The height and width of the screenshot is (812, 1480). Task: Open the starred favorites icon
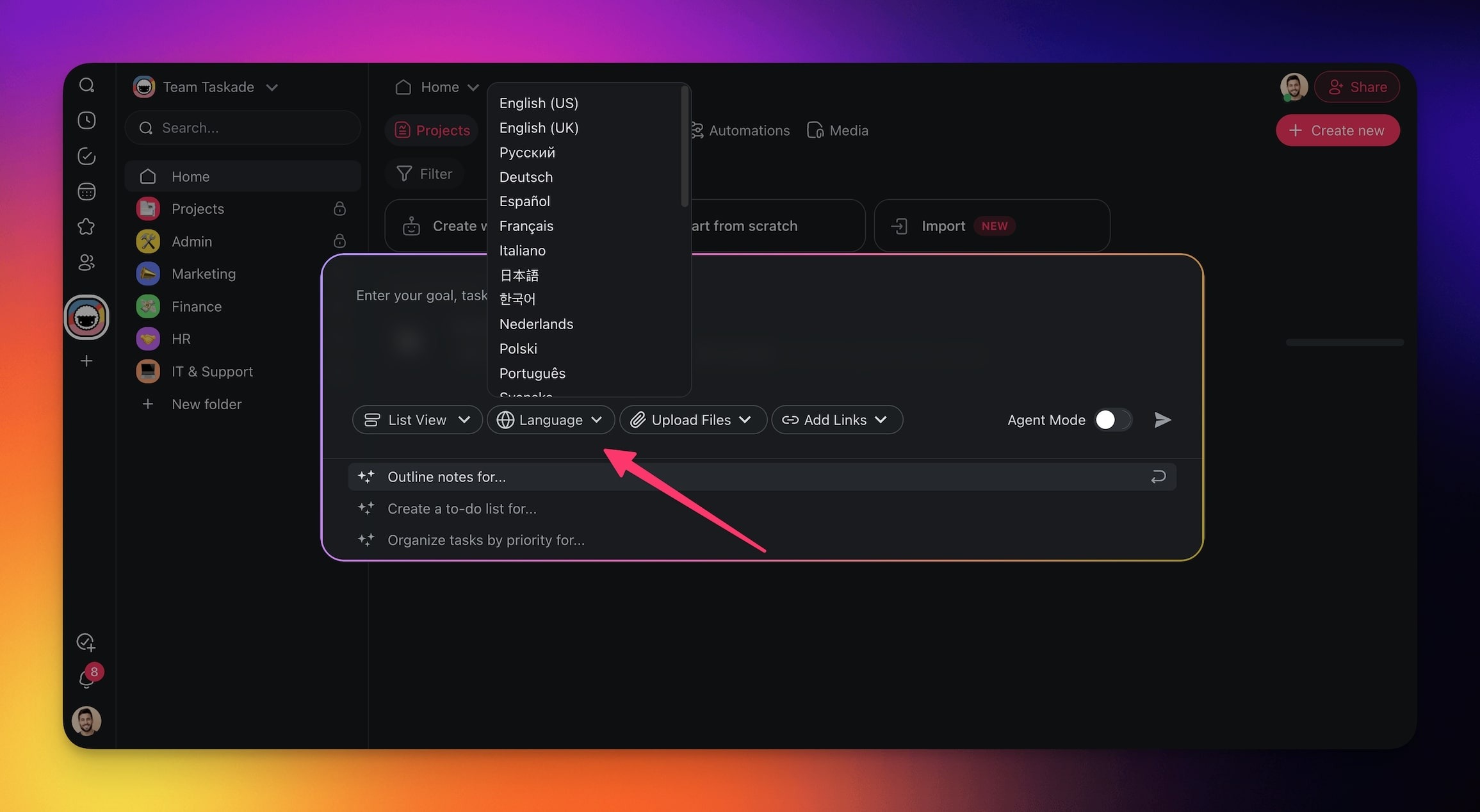point(86,227)
